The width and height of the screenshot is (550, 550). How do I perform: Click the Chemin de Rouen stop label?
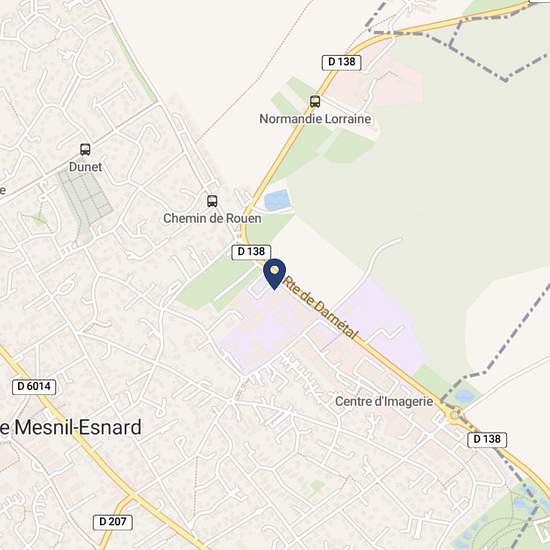click(x=212, y=219)
